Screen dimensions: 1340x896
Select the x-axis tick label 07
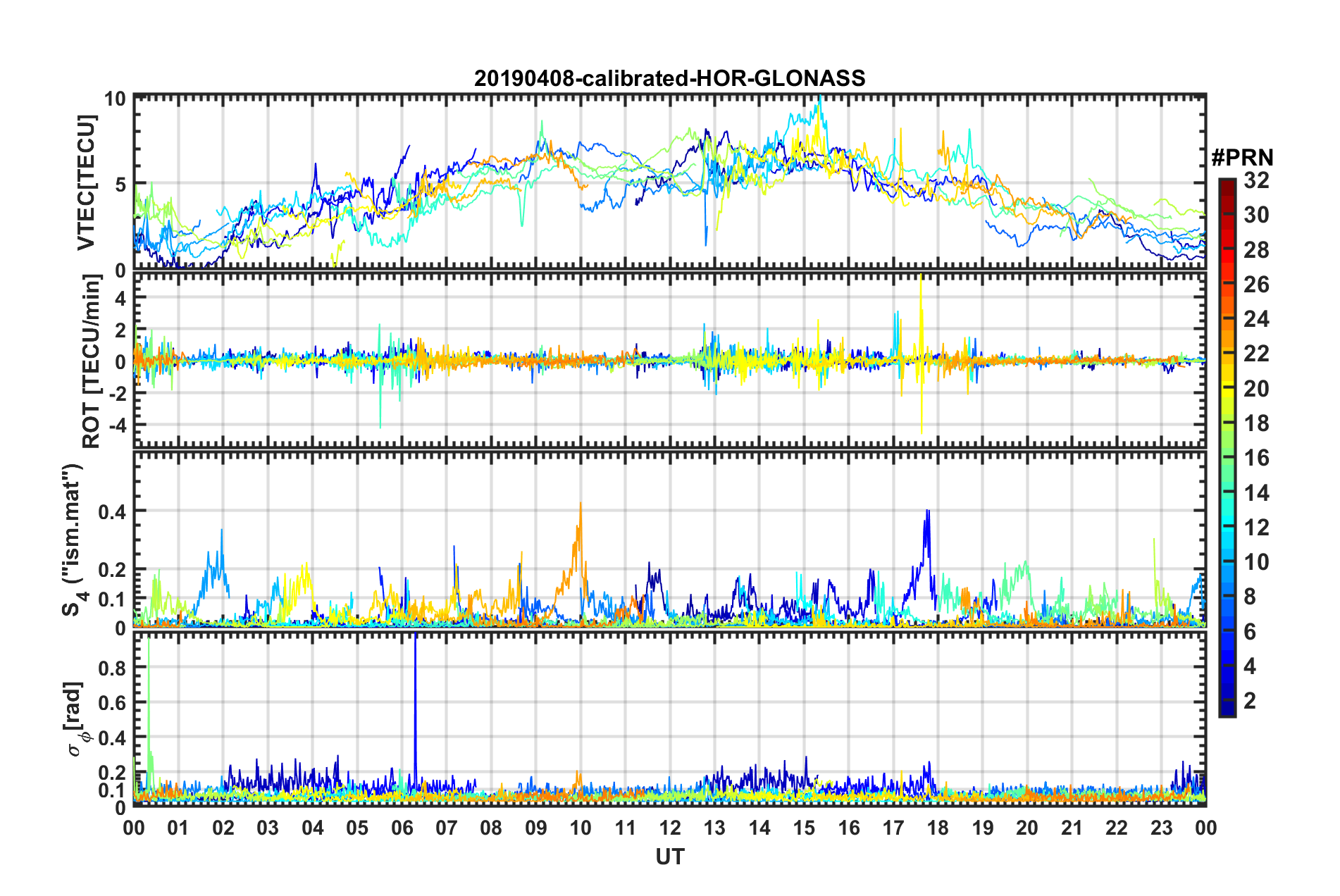447,828
